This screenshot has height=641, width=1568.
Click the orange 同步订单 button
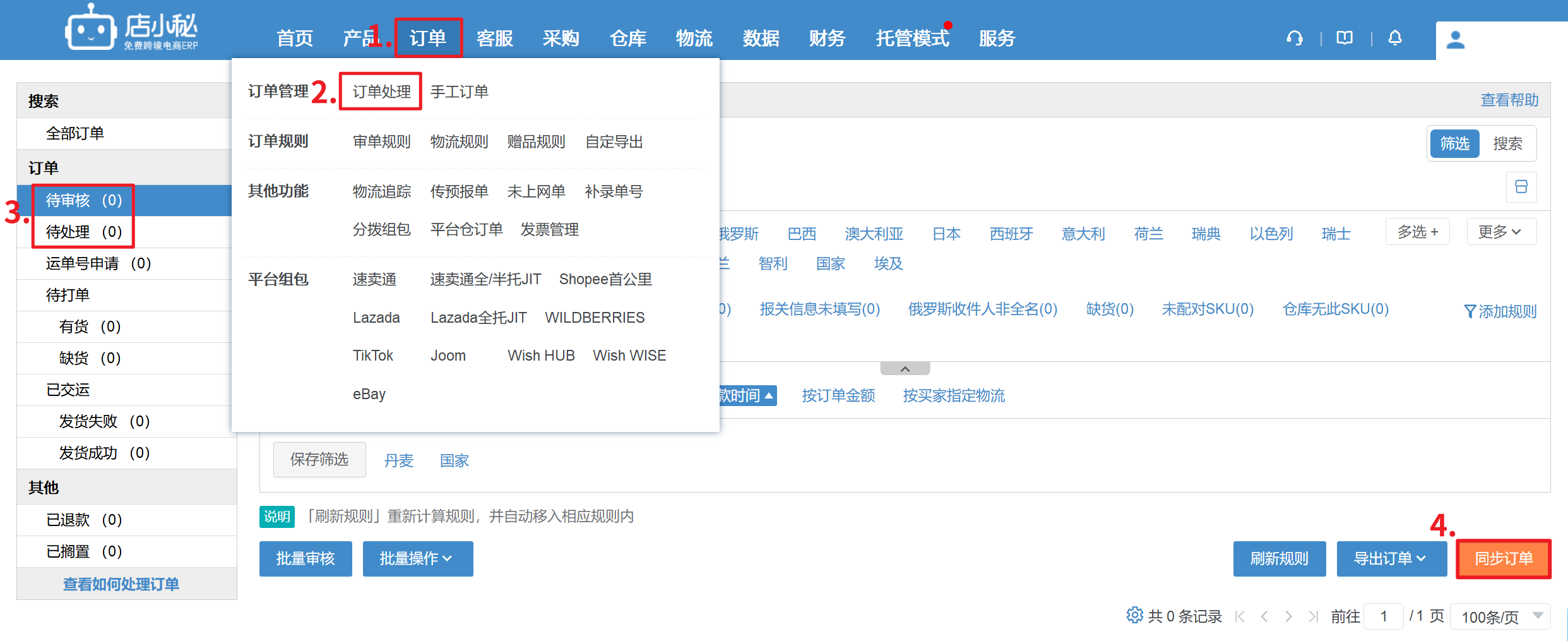point(1503,559)
